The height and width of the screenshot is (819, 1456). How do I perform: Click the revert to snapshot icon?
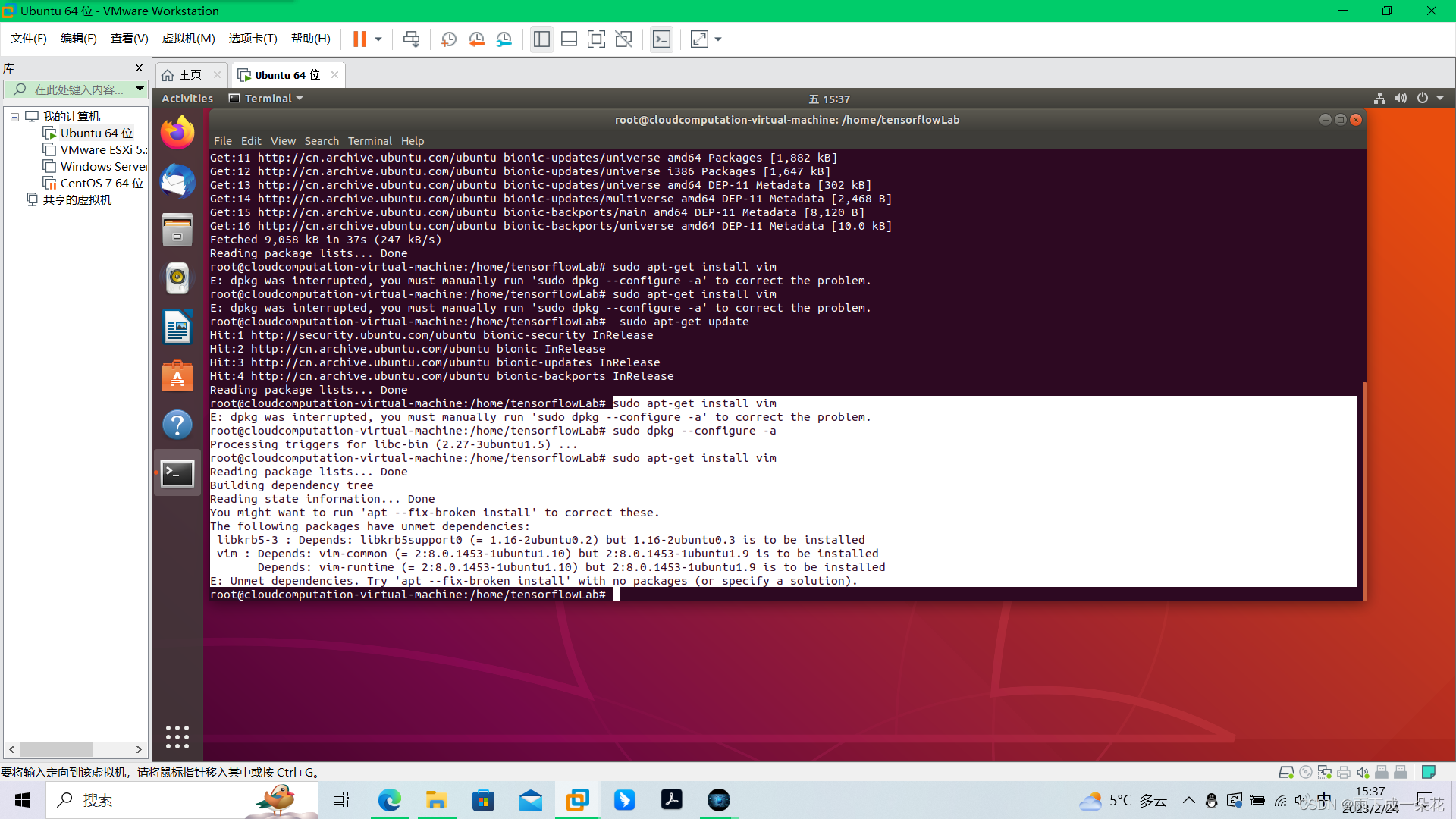click(x=476, y=39)
